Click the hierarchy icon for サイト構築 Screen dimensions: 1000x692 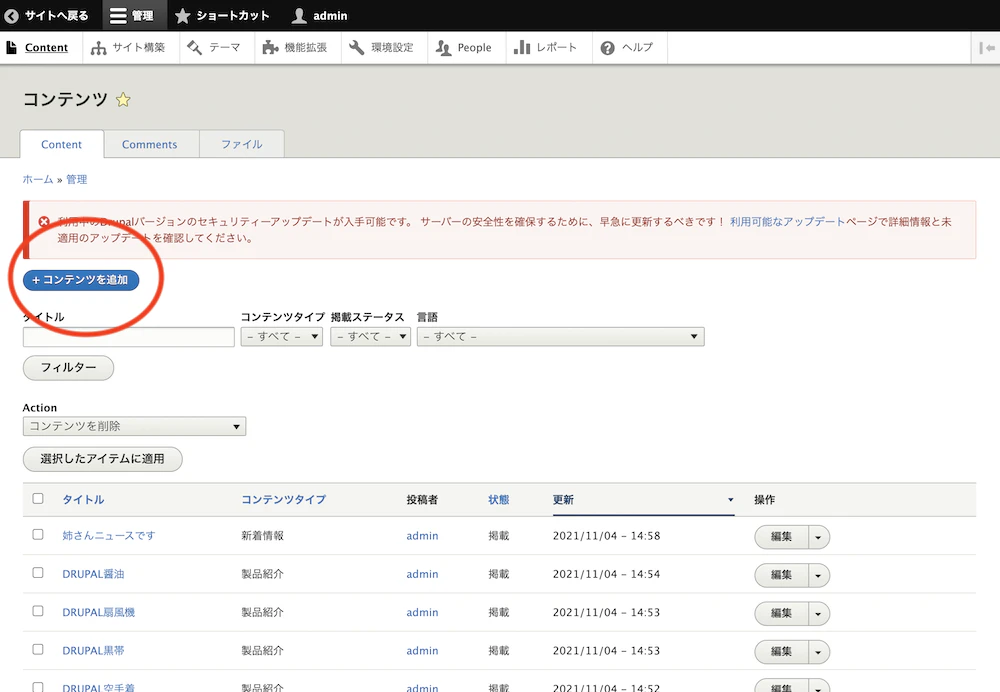pyautogui.click(x=98, y=48)
